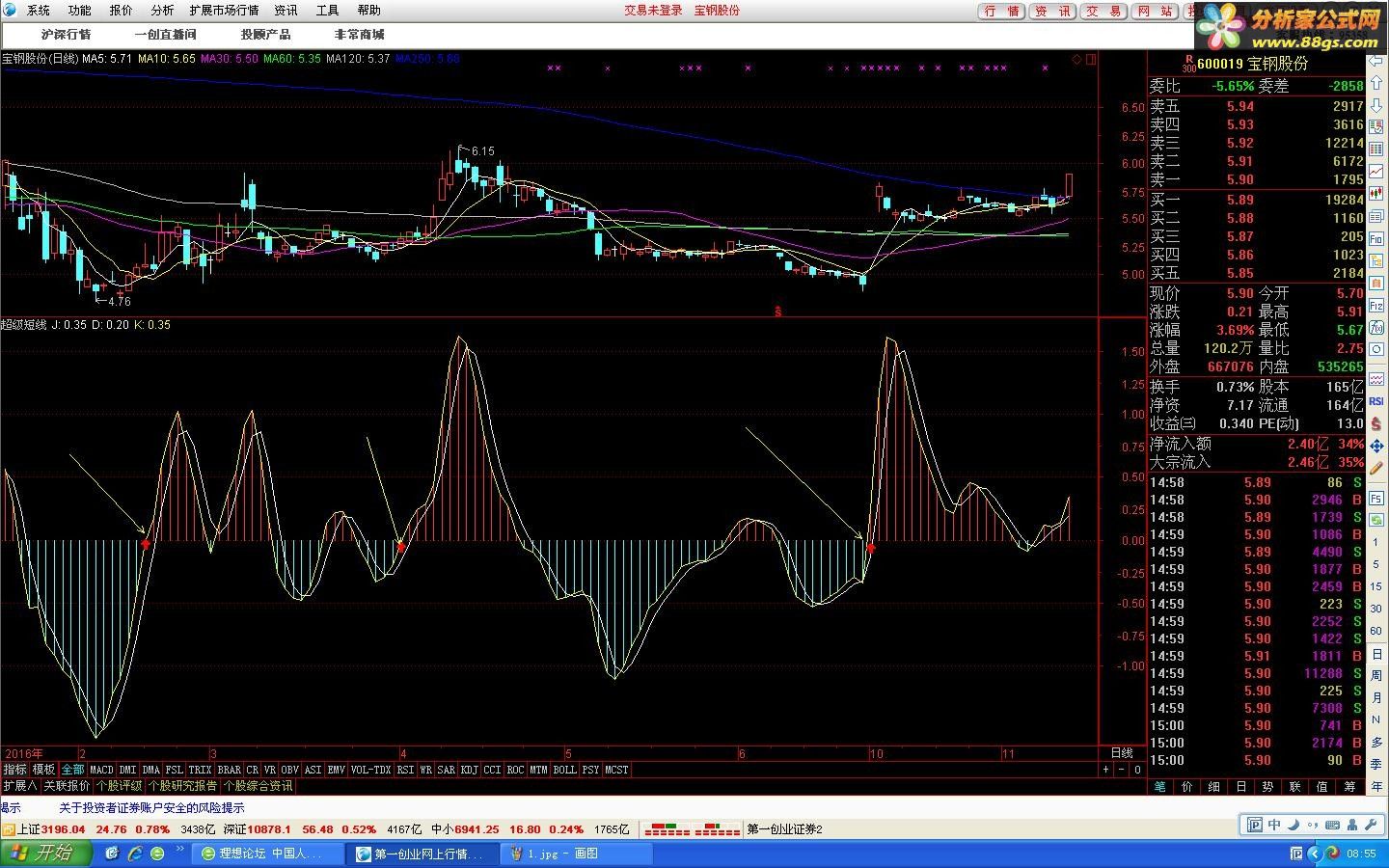Open the quote list grid icon
The image size is (1389, 868).
coord(1376,149)
